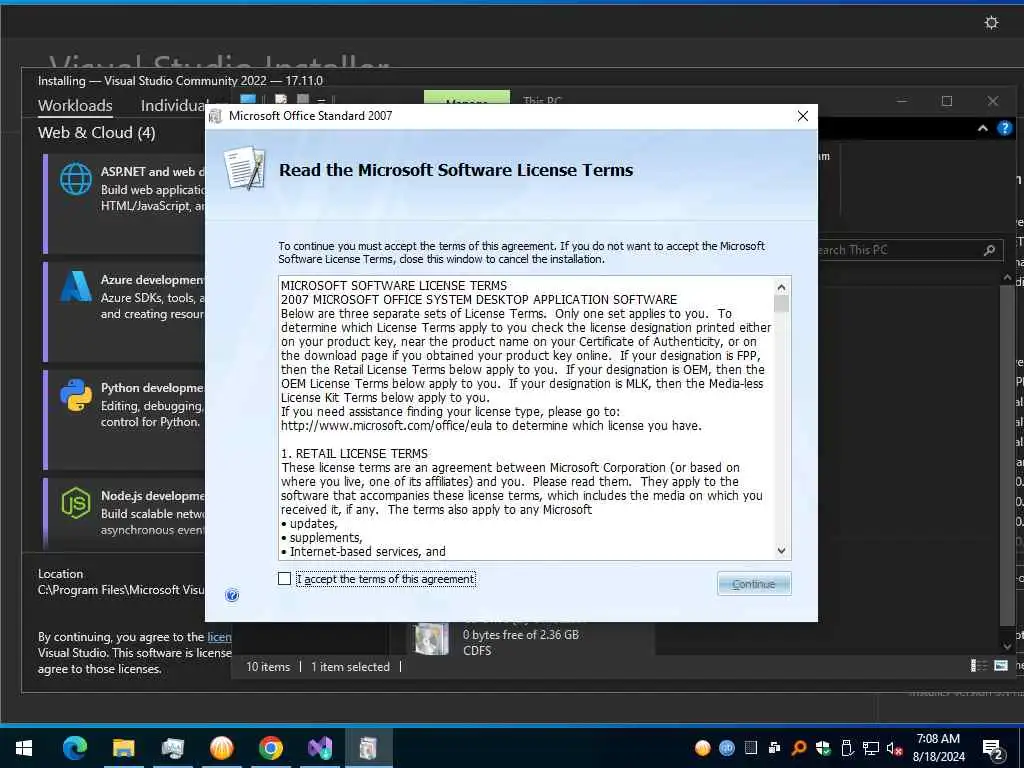
Task: Click File Explorer vertical scrollbar down arrow
Action: coord(1006,646)
